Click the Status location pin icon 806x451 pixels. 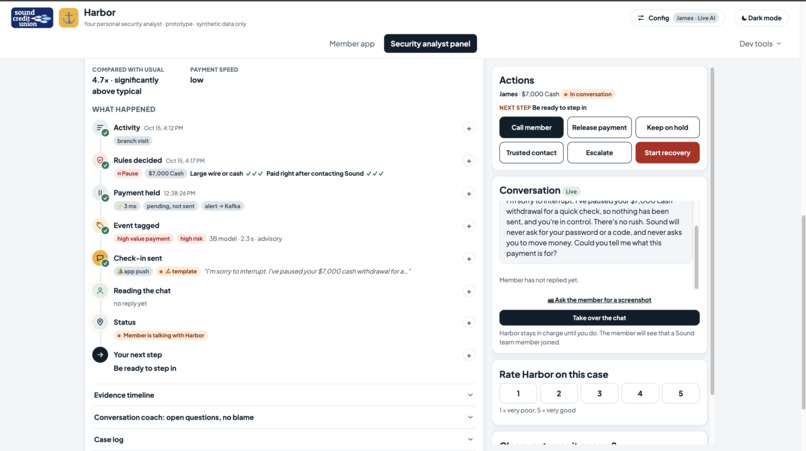pyautogui.click(x=100, y=322)
